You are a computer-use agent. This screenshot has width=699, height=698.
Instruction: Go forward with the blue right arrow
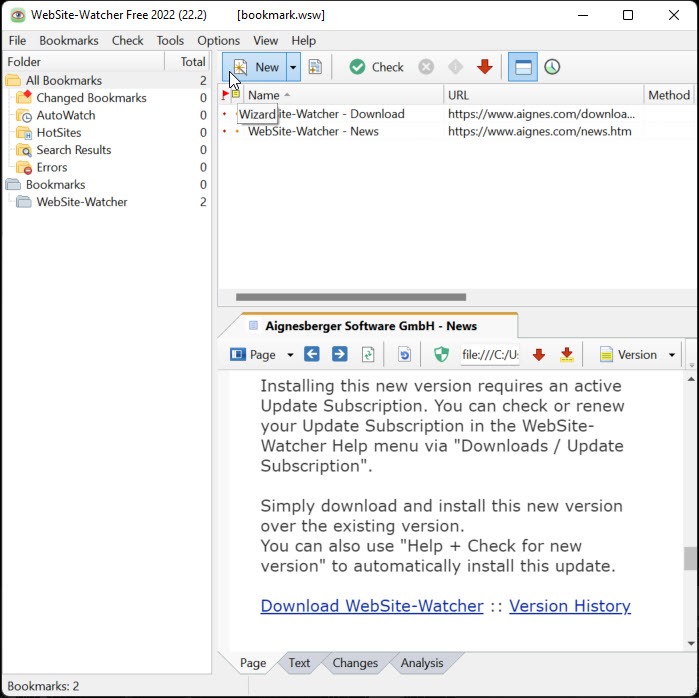340,354
